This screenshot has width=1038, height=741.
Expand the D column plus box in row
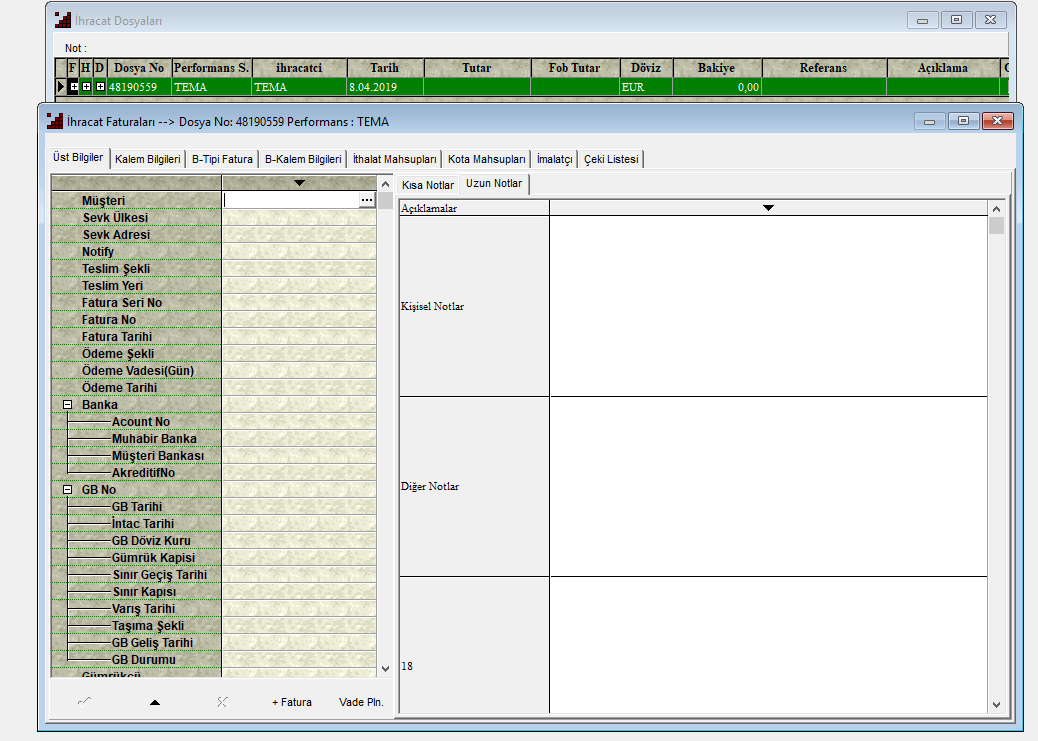point(100,87)
